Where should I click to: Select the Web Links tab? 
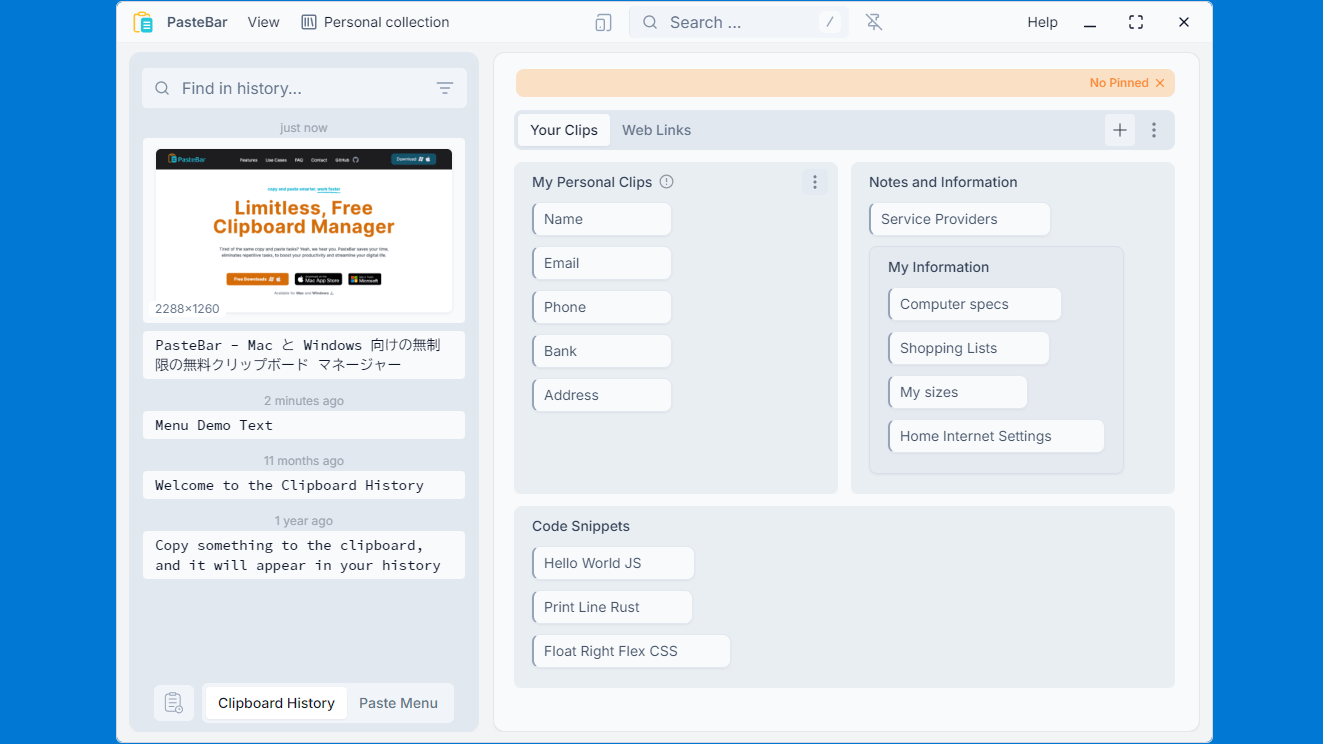656,130
